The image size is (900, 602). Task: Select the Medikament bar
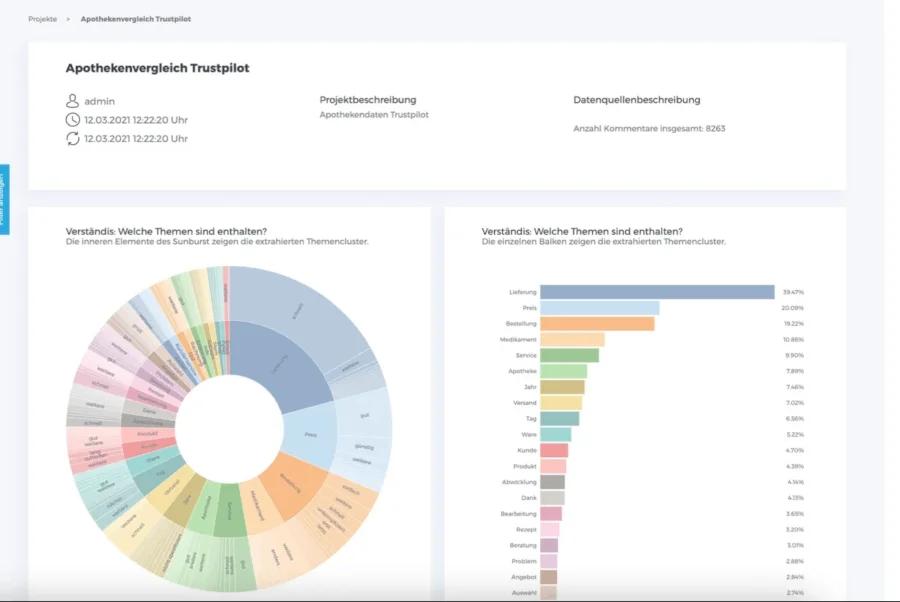click(x=572, y=340)
